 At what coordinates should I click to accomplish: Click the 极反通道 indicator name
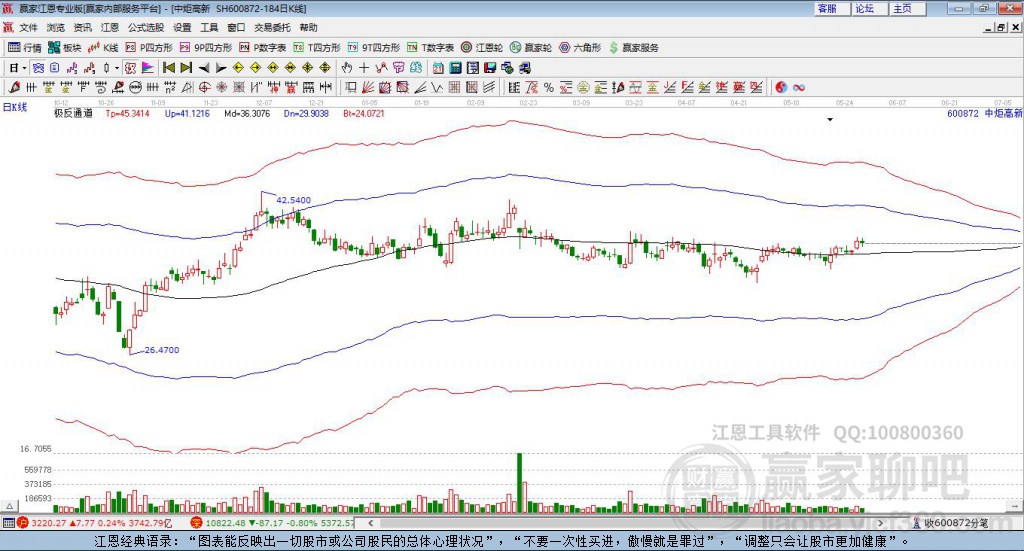(73, 114)
